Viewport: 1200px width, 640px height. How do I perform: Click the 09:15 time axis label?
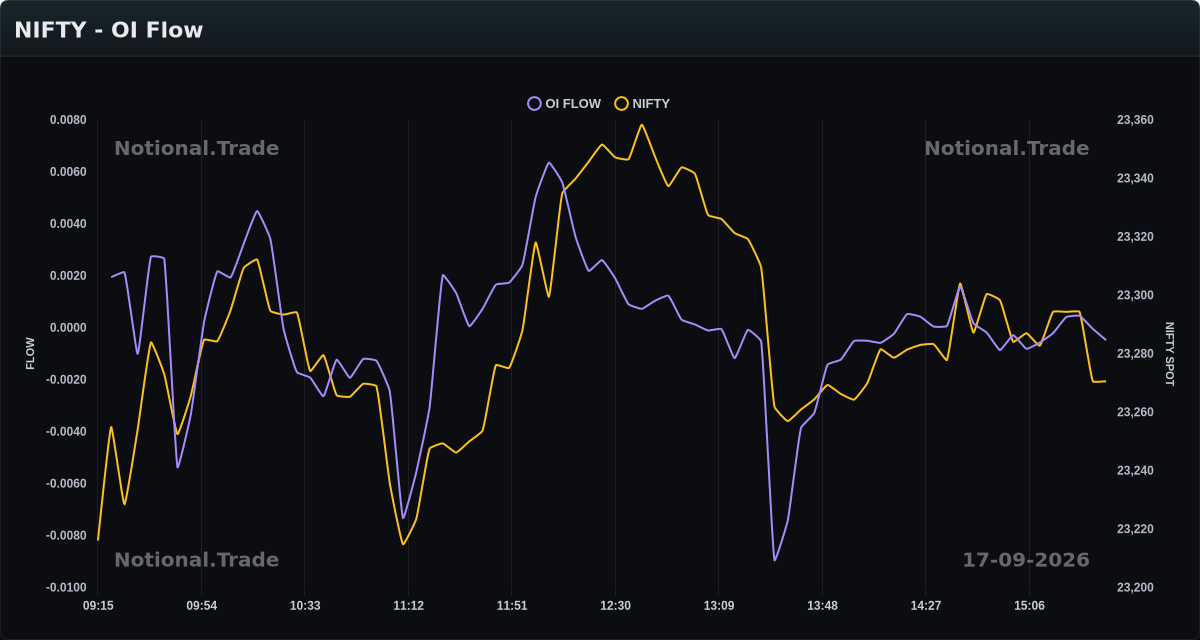tap(98, 606)
